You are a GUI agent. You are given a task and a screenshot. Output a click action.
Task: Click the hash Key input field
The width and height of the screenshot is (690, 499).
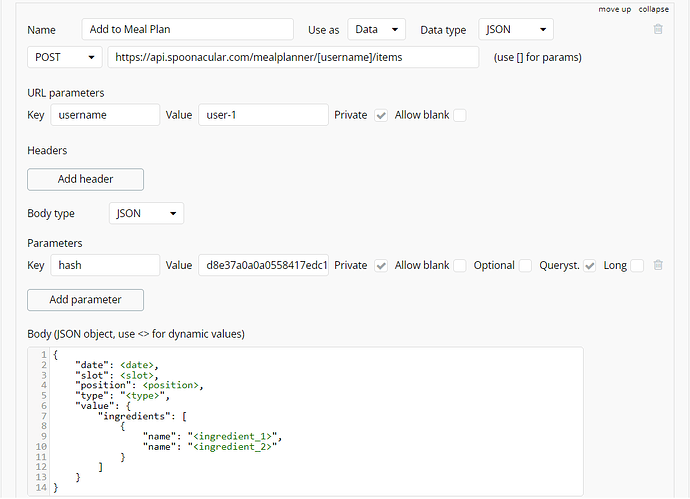point(105,265)
